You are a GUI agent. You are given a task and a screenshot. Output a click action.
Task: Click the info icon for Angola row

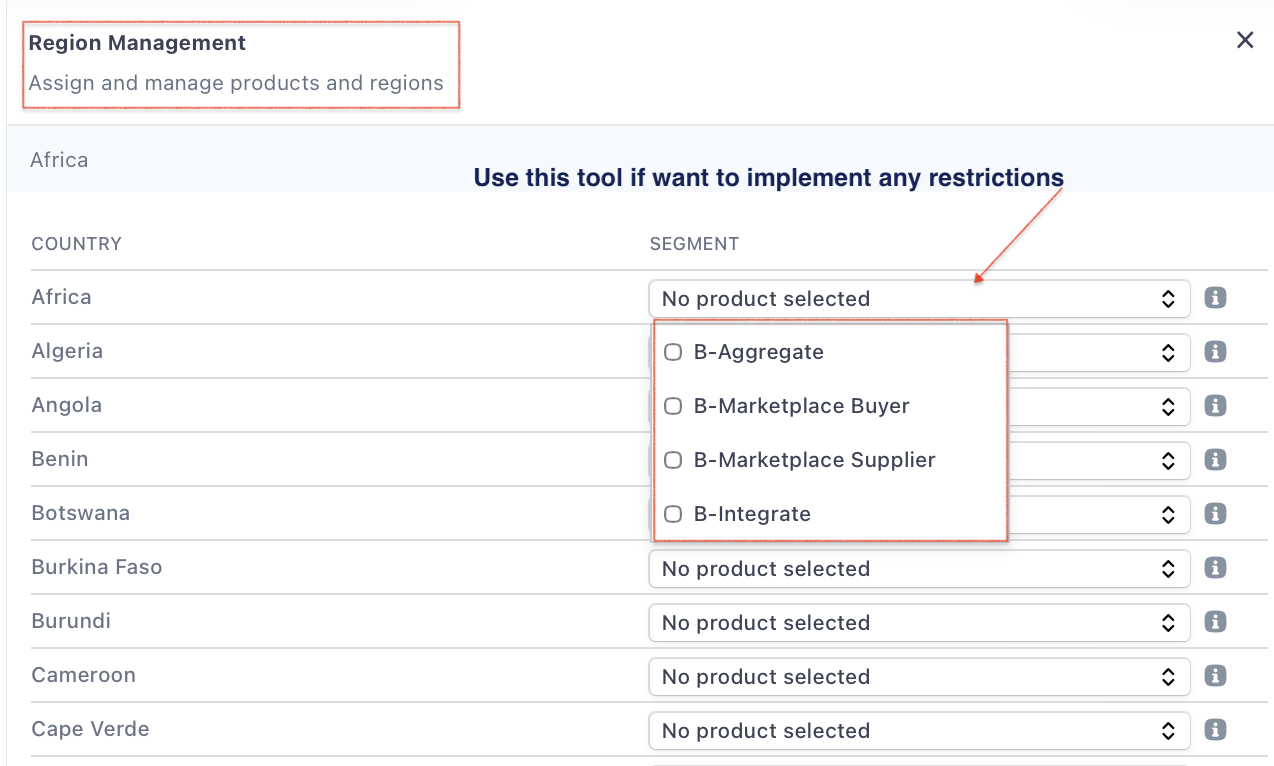point(1215,406)
